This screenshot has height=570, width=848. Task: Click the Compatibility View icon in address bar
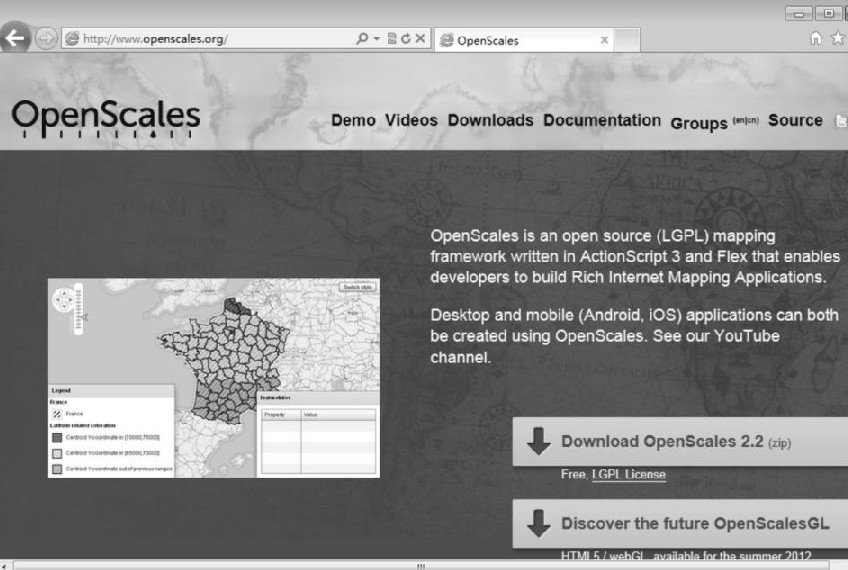(391, 41)
